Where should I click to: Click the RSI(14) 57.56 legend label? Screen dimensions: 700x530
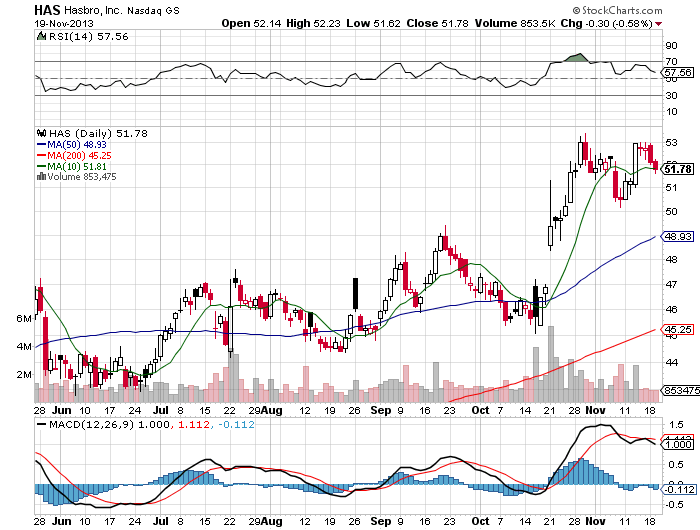click(88, 37)
